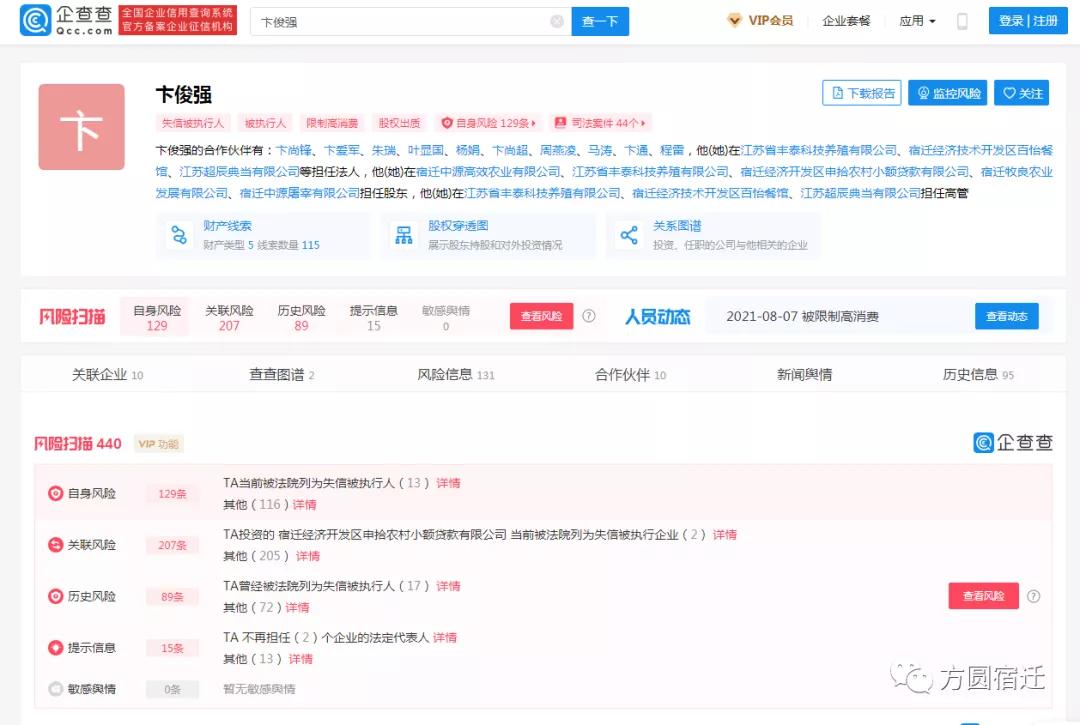Screen dimensions: 1080x725
Task: Click the 监控风险 button
Action: (948, 93)
